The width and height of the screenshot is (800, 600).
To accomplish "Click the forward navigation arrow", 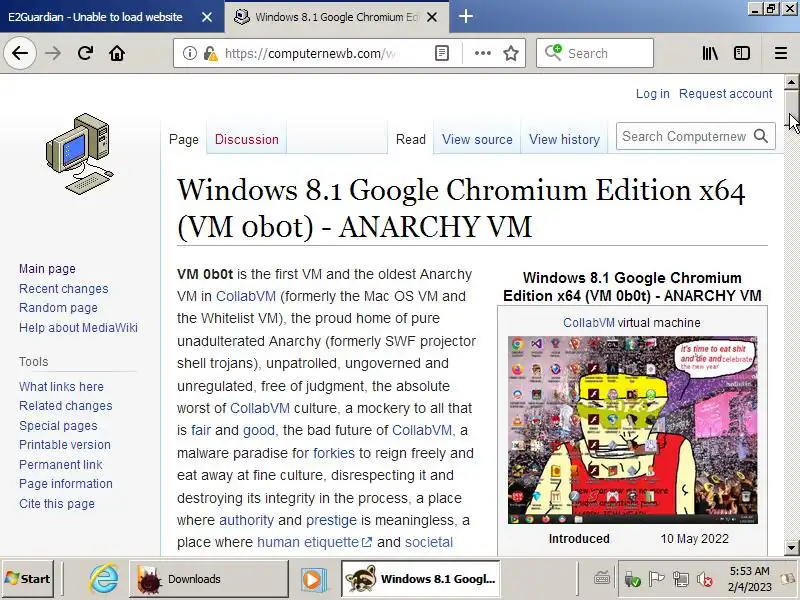I will tap(53, 53).
